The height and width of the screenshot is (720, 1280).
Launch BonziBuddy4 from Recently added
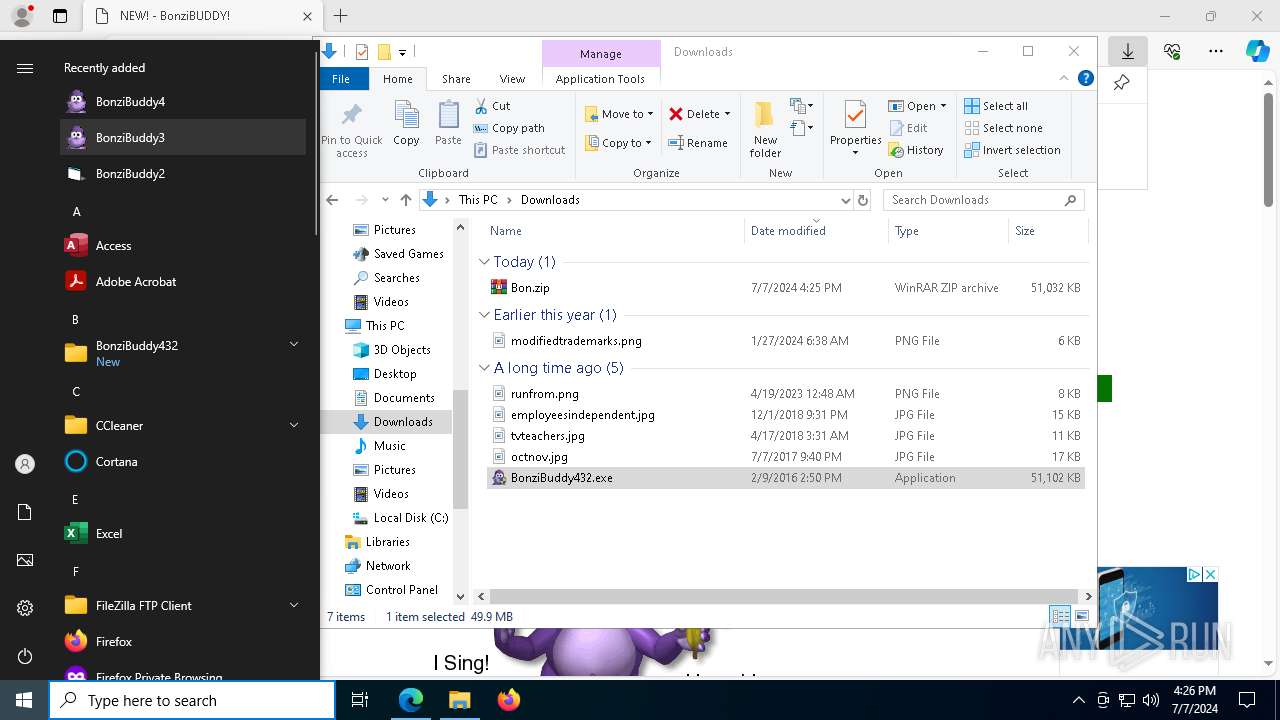point(183,102)
